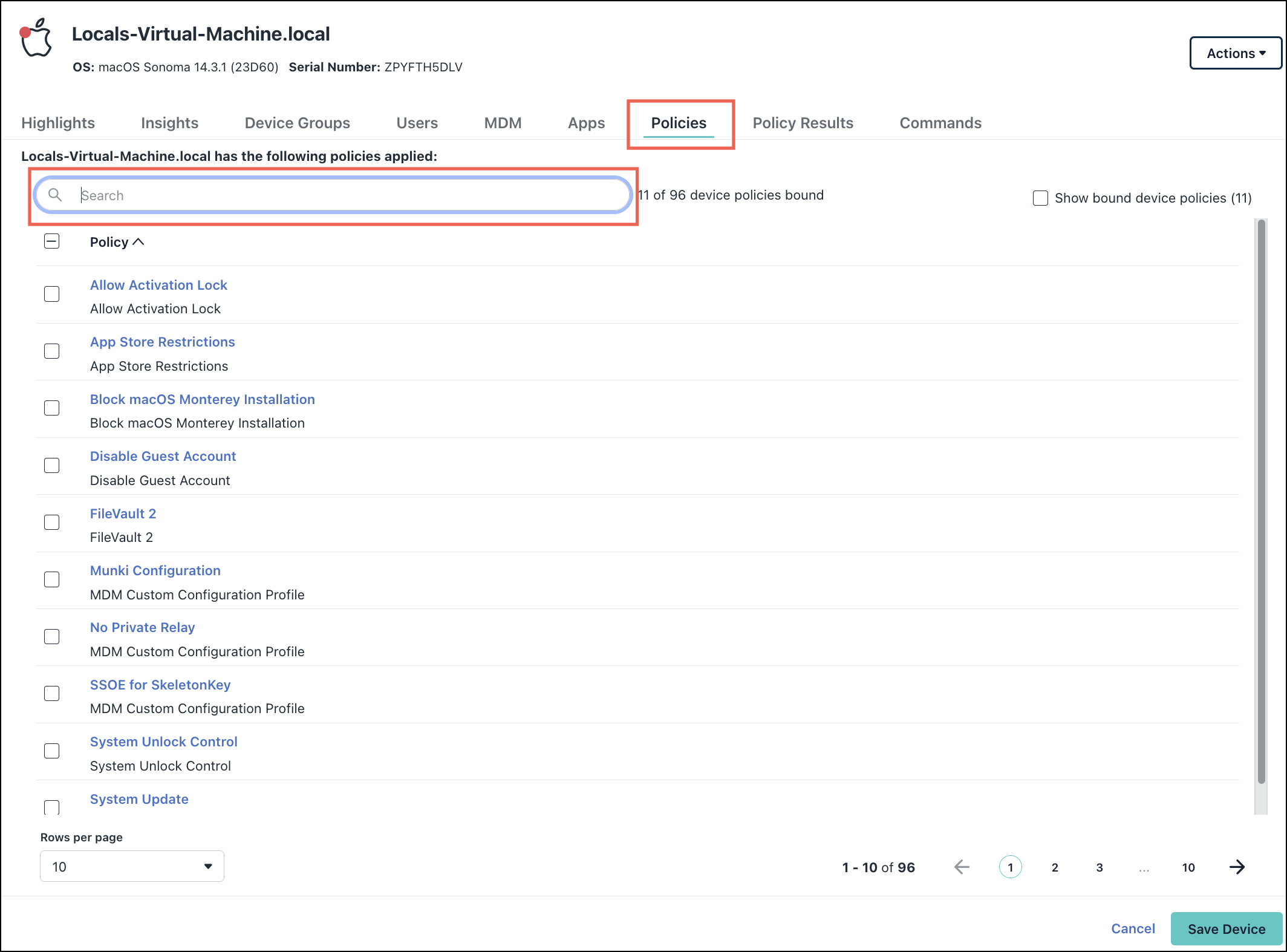1287x952 pixels.
Task: Click the Save Device button
Action: (1226, 928)
